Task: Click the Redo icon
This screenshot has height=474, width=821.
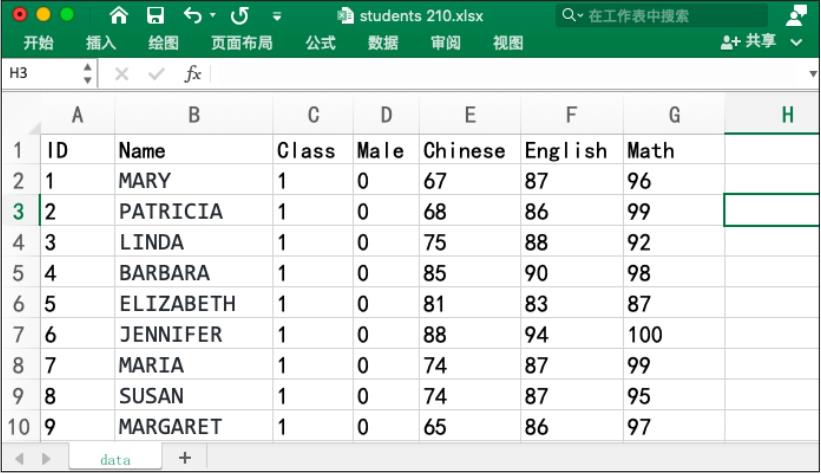Action: [x=240, y=16]
